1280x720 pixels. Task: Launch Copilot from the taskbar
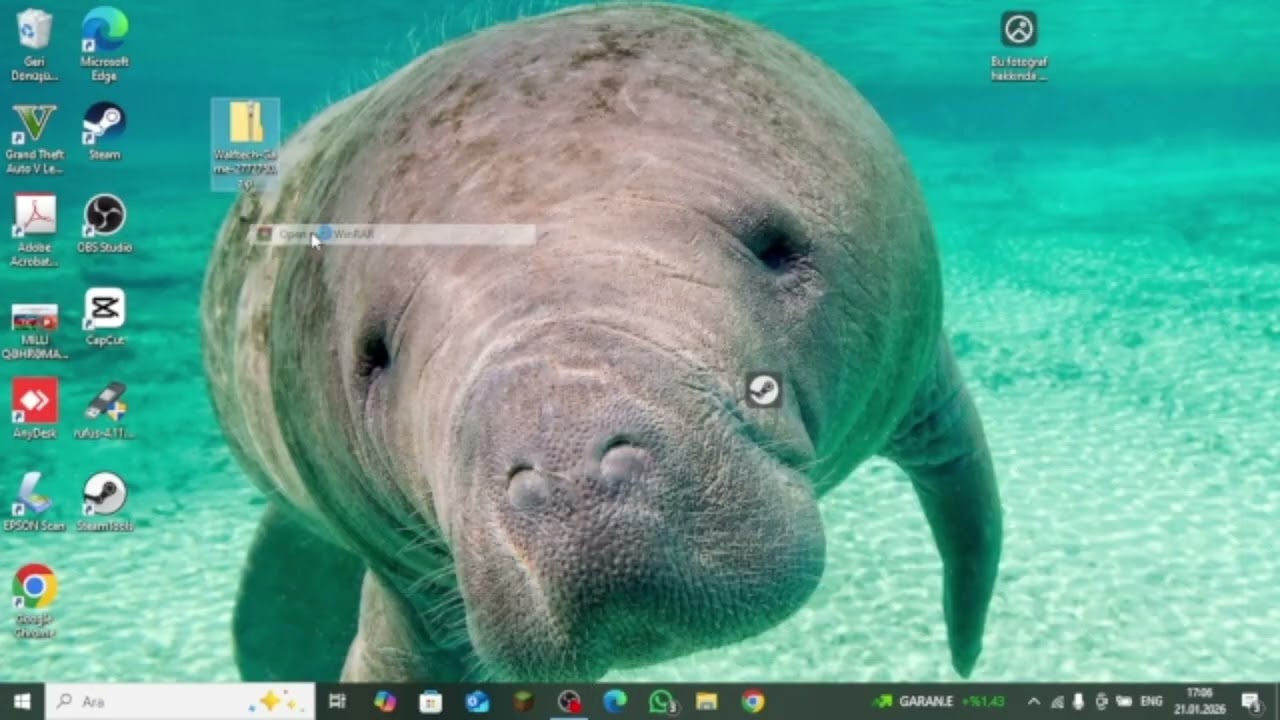pos(385,702)
